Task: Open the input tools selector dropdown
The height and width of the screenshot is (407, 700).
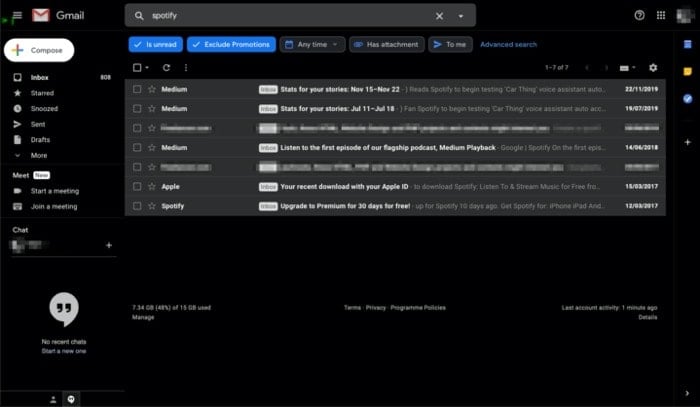Action: coord(627,68)
